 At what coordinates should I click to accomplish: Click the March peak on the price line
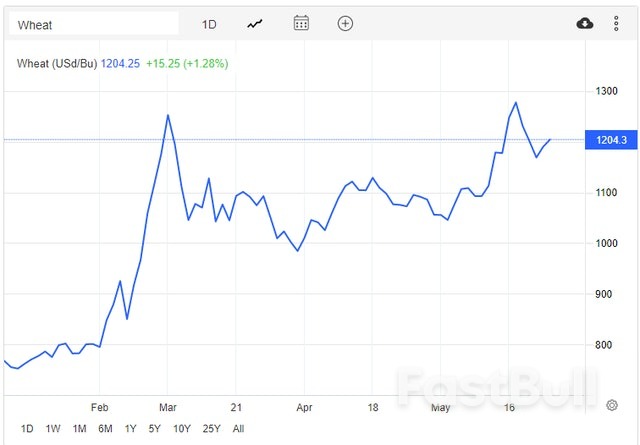[167, 115]
